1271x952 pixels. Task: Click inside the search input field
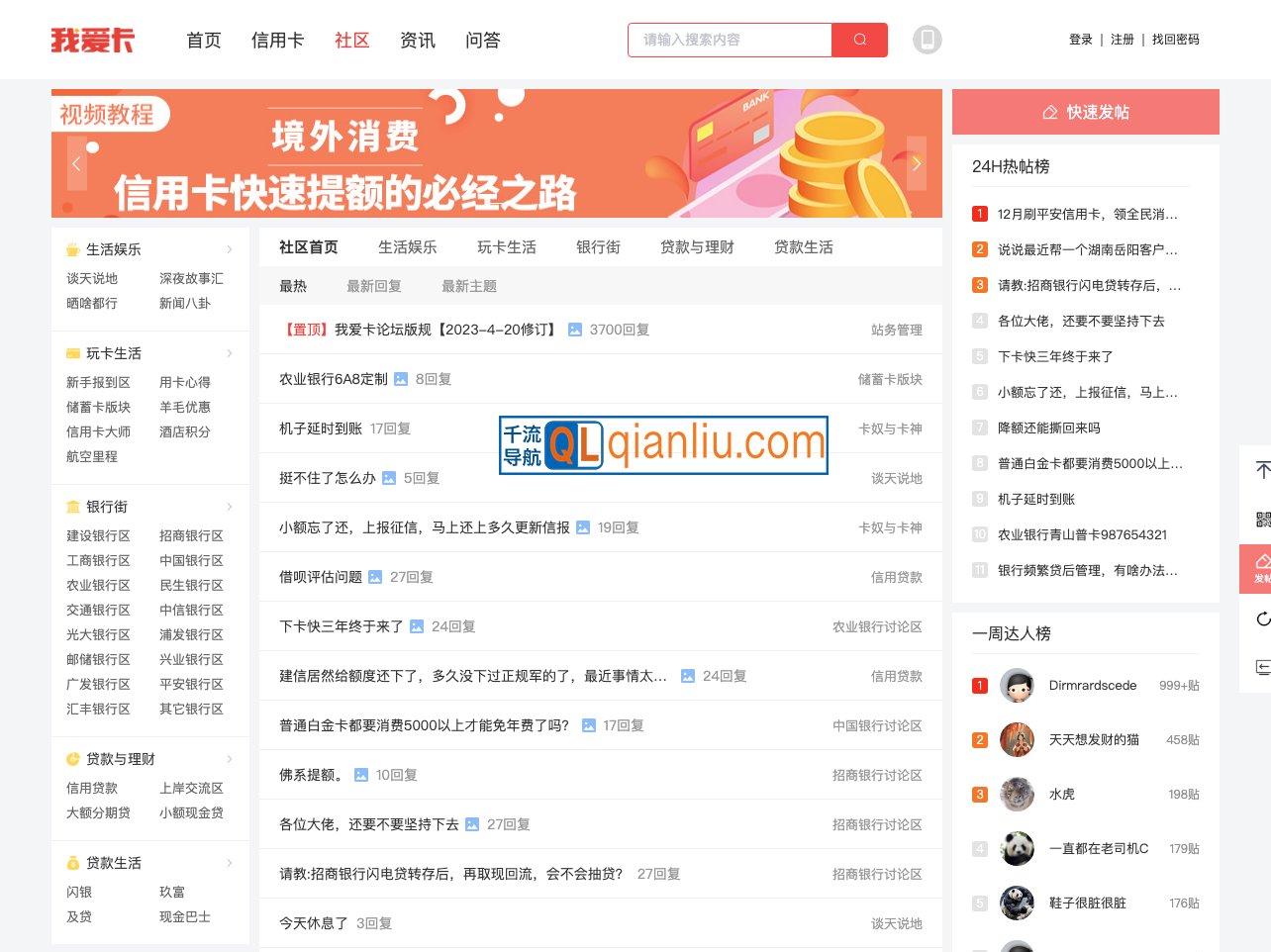click(733, 40)
